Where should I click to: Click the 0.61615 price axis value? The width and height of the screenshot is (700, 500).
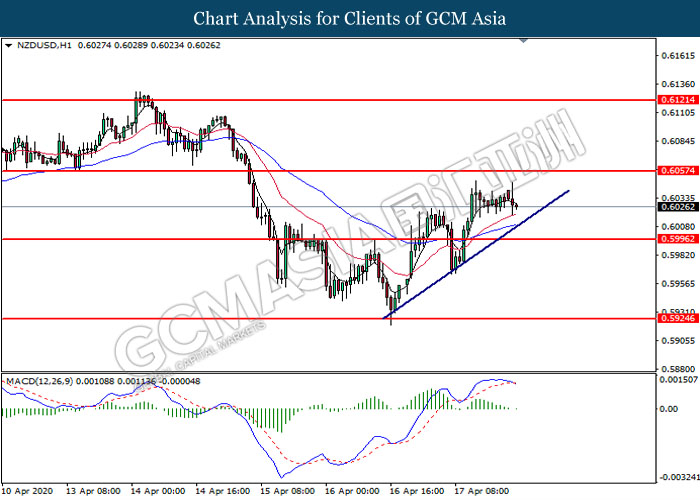(x=678, y=55)
